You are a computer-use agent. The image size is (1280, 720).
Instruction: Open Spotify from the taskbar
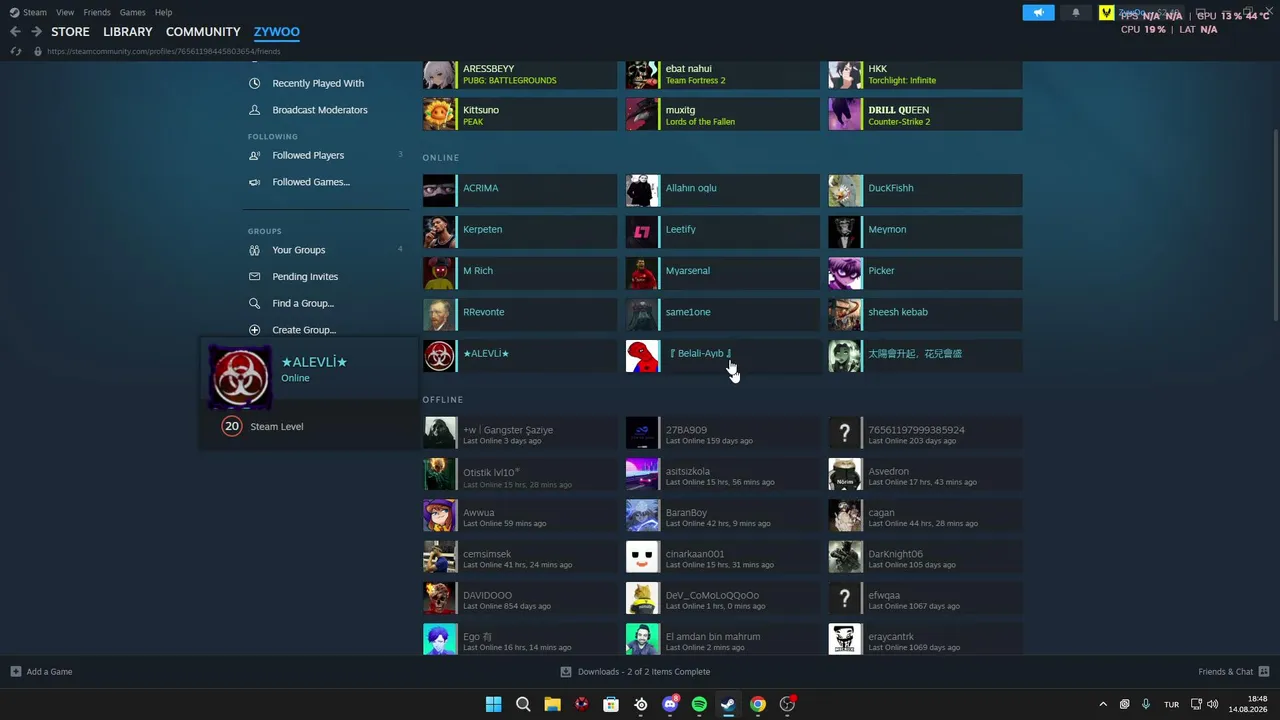pyautogui.click(x=699, y=704)
